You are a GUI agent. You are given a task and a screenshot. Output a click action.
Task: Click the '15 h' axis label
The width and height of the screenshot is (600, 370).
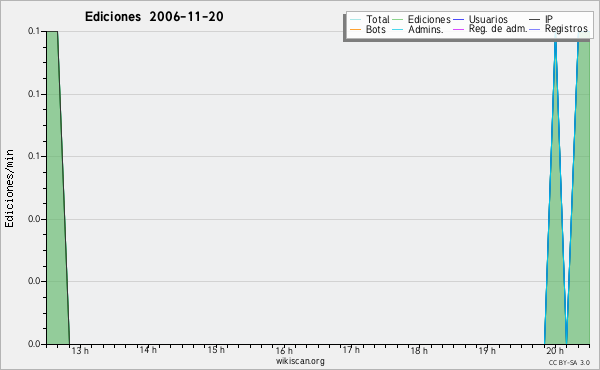coord(216,350)
